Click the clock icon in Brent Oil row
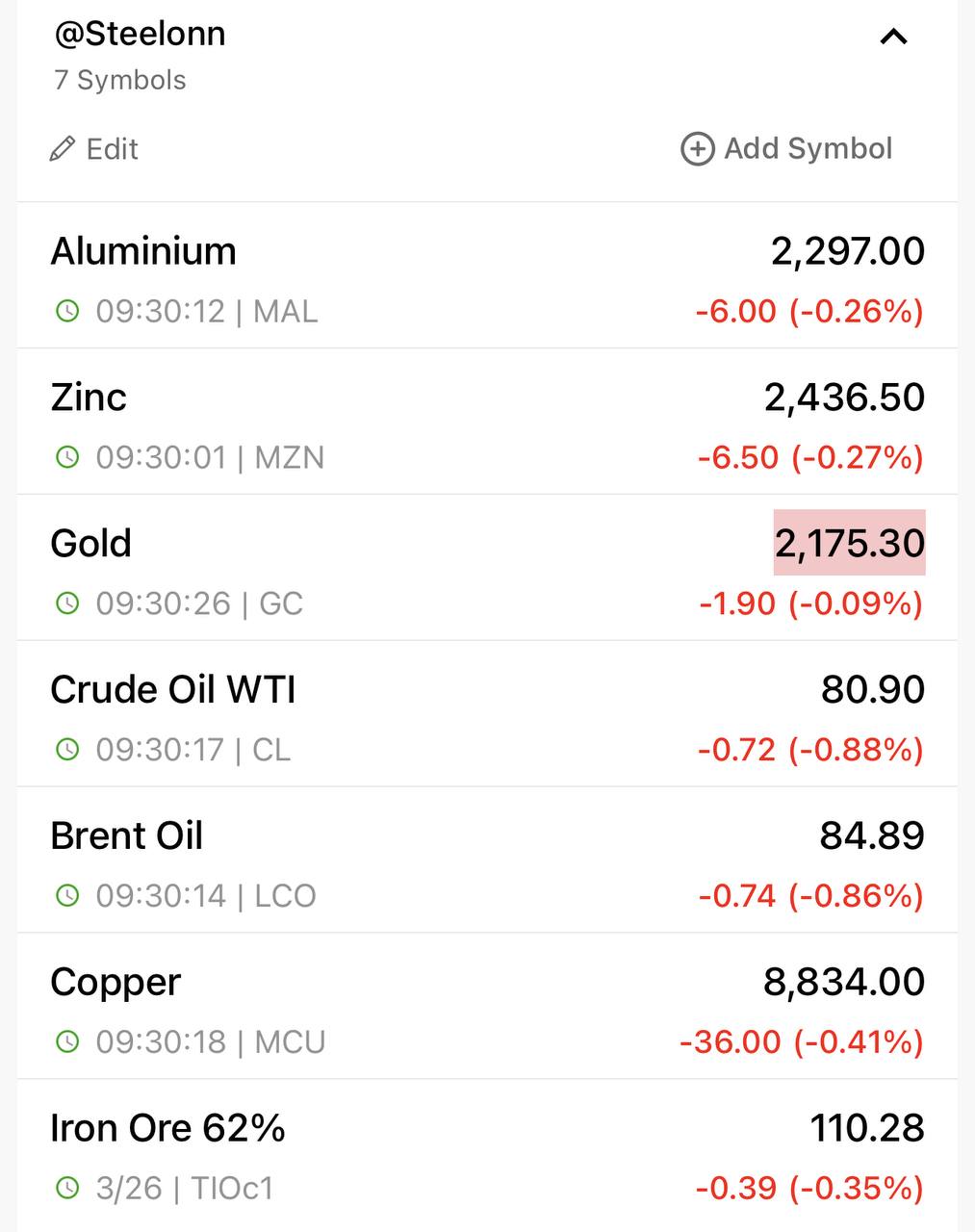 tap(67, 896)
